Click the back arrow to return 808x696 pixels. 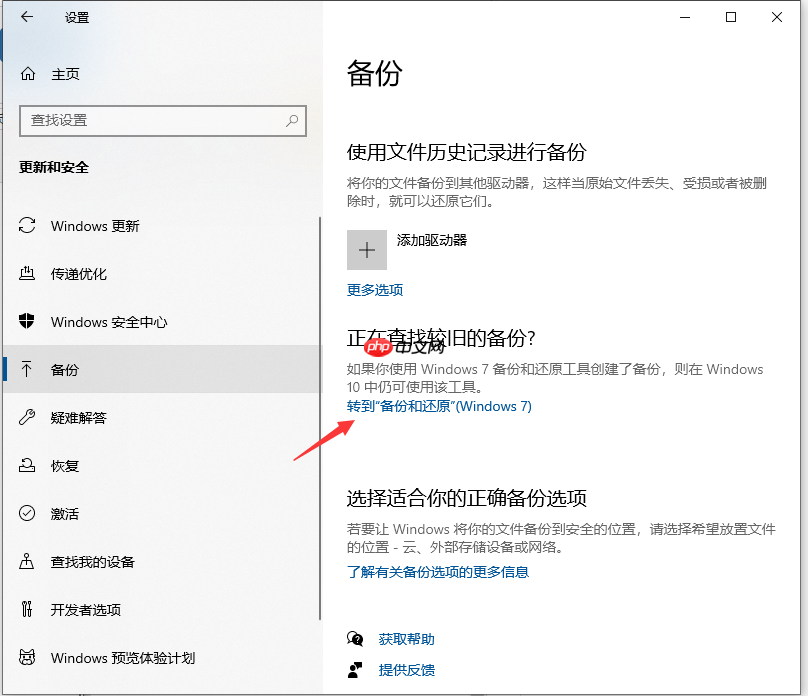click(x=26, y=17)
